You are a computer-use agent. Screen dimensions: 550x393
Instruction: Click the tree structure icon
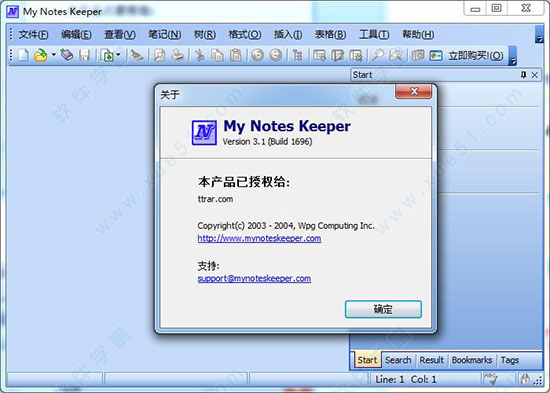(x=297, y=55)
